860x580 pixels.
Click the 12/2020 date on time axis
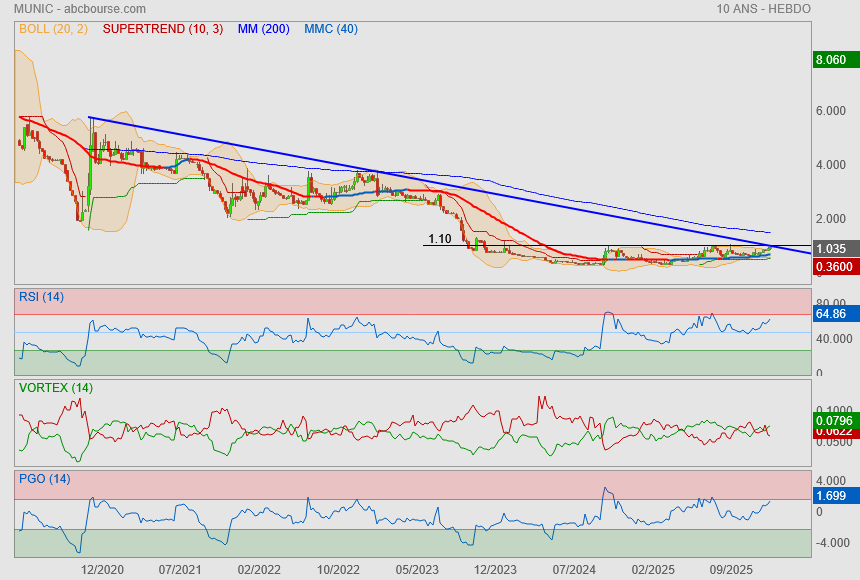(x=102, y=569)
